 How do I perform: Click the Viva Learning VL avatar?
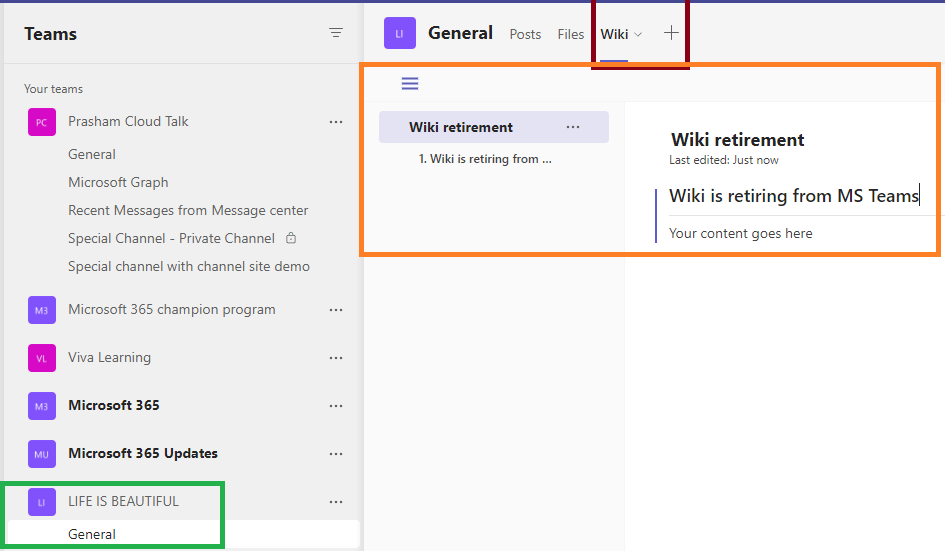pyautogui.click(x=42, y=358)
